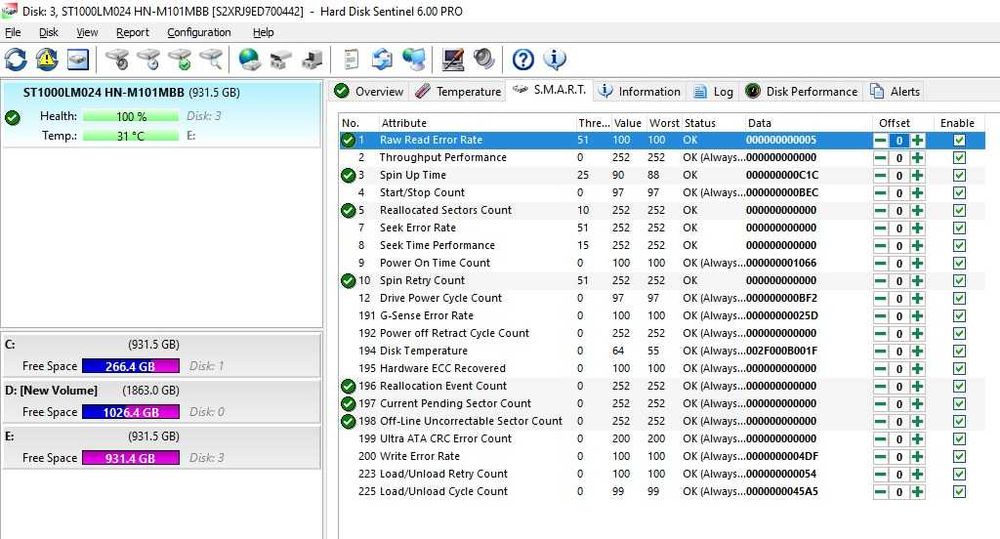Click green check icon beside Current Pending Sector Count
Image resolution: width=1000 pixels, height=539 pixels.
[x=348, y=404]
